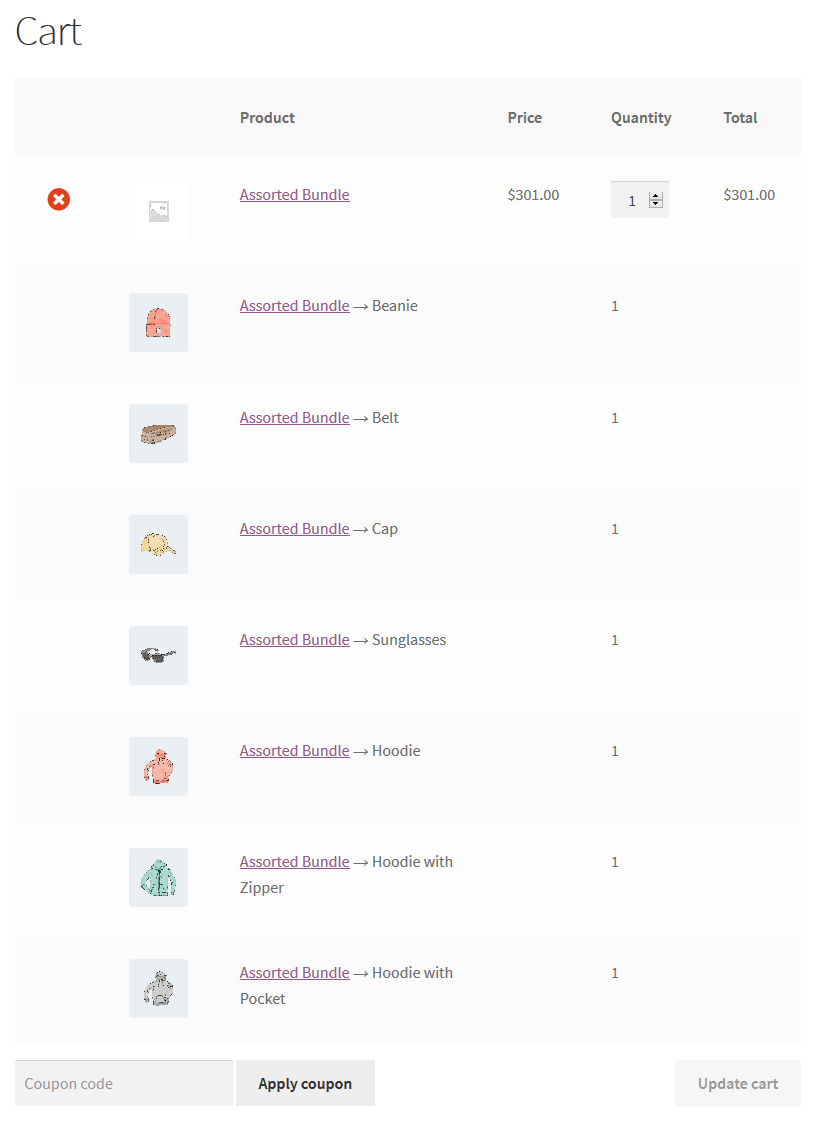Decrease the bundle quantity using down arrow
Image resolution: width=817 pixels, height=1128 pixels.
(656, 204)
